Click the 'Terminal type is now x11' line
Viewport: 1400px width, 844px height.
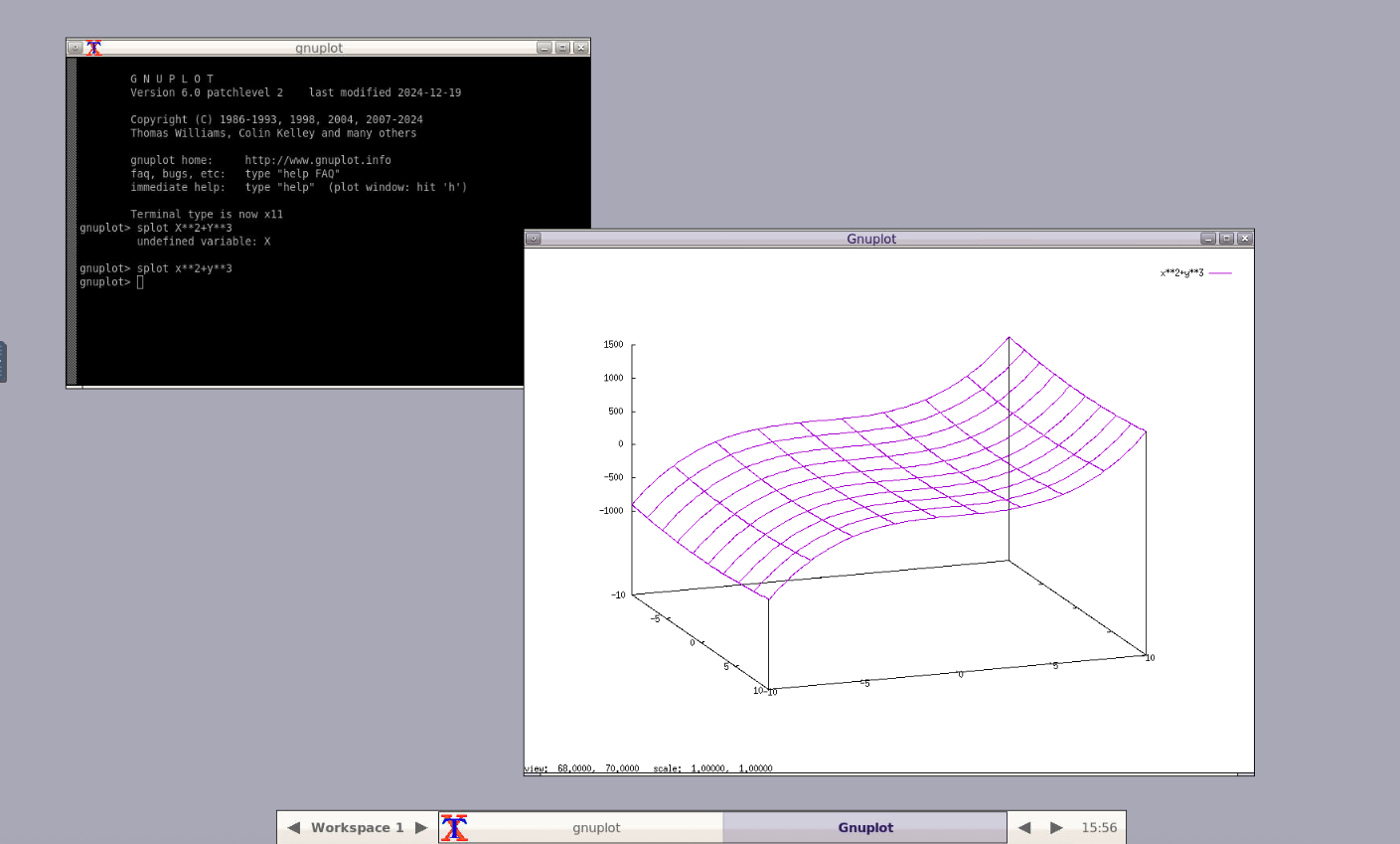pos(207,215)
